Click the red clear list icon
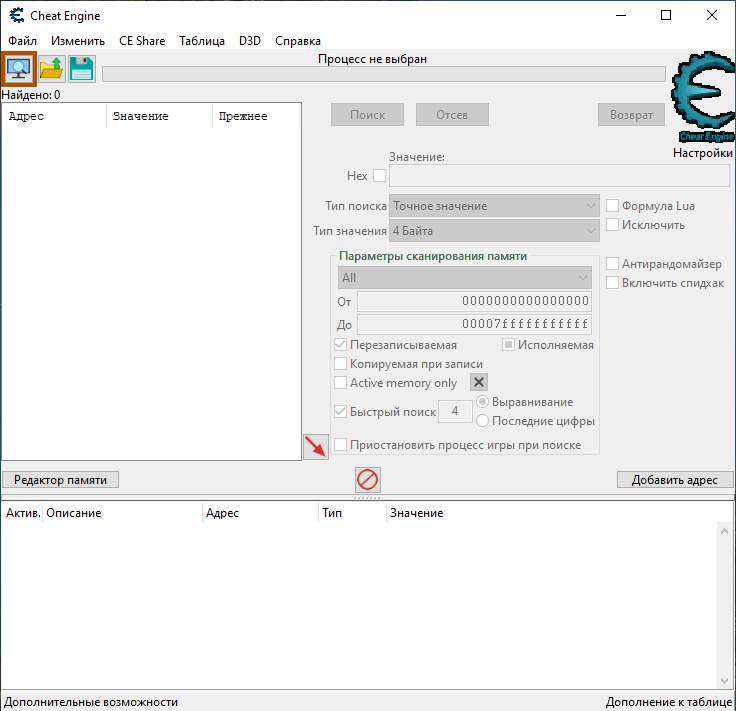736x711 pixels. [x=367, y=480]
